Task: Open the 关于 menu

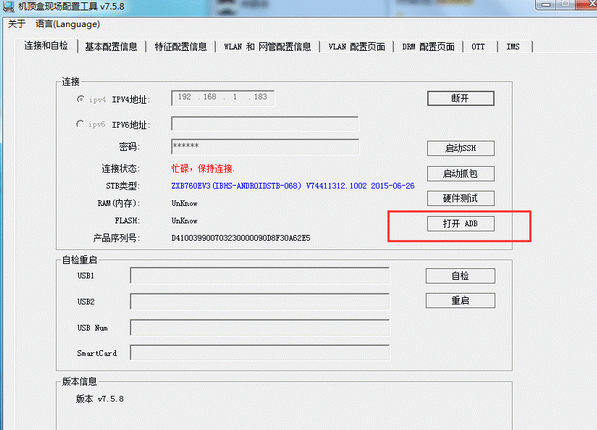Action: (16, 24)
